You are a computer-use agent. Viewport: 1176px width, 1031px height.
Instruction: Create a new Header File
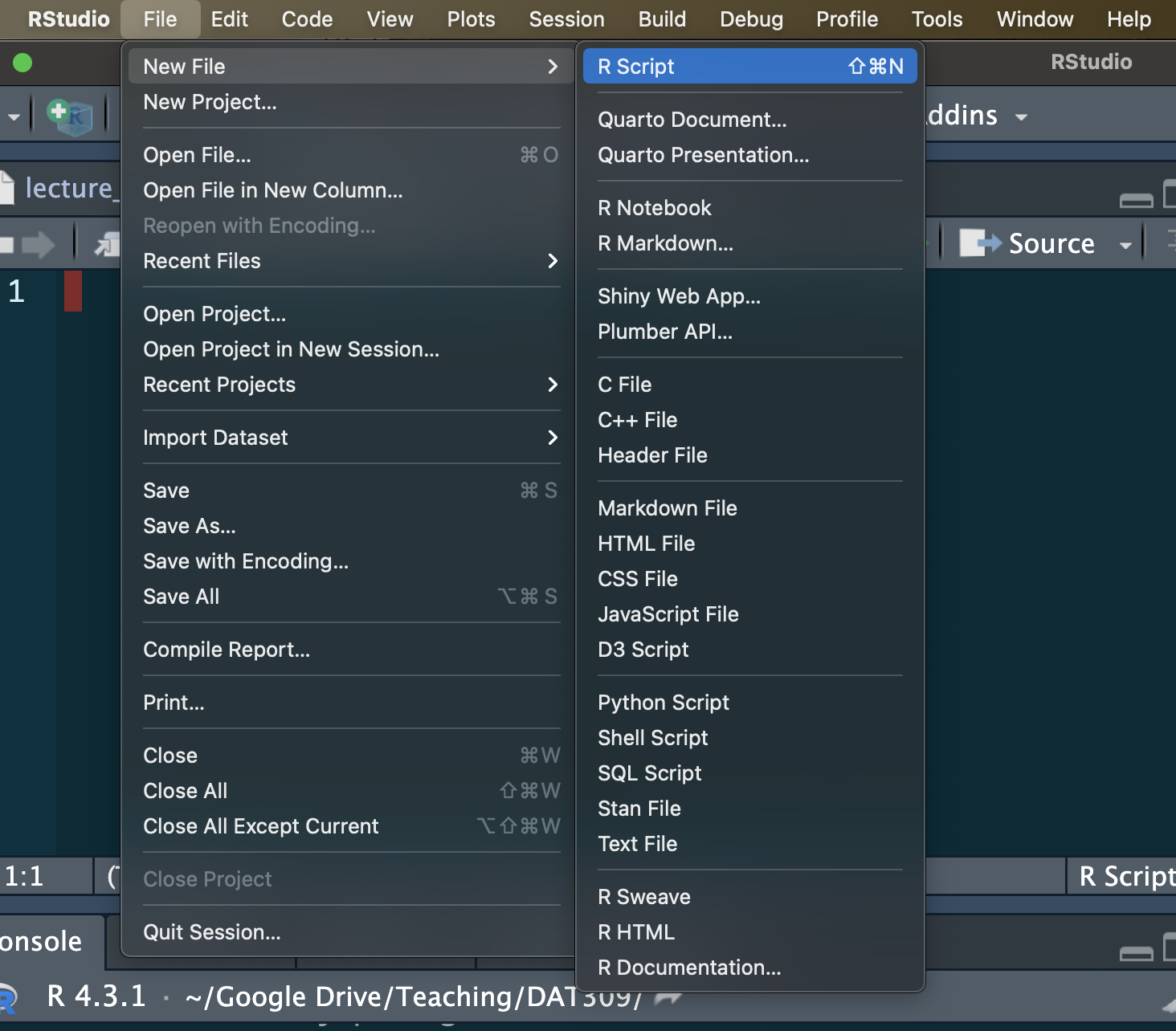pos(750,454)
